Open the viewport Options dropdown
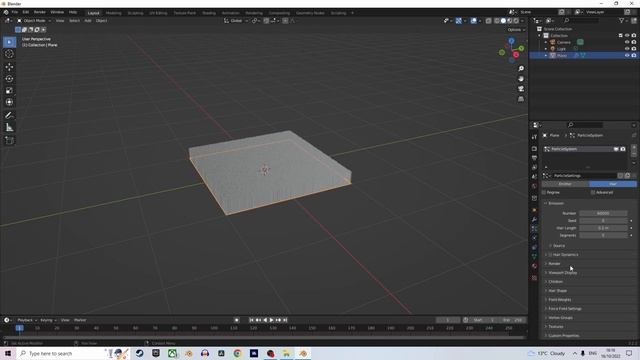This screenshot has width=640, height=360. pos(516,30)
